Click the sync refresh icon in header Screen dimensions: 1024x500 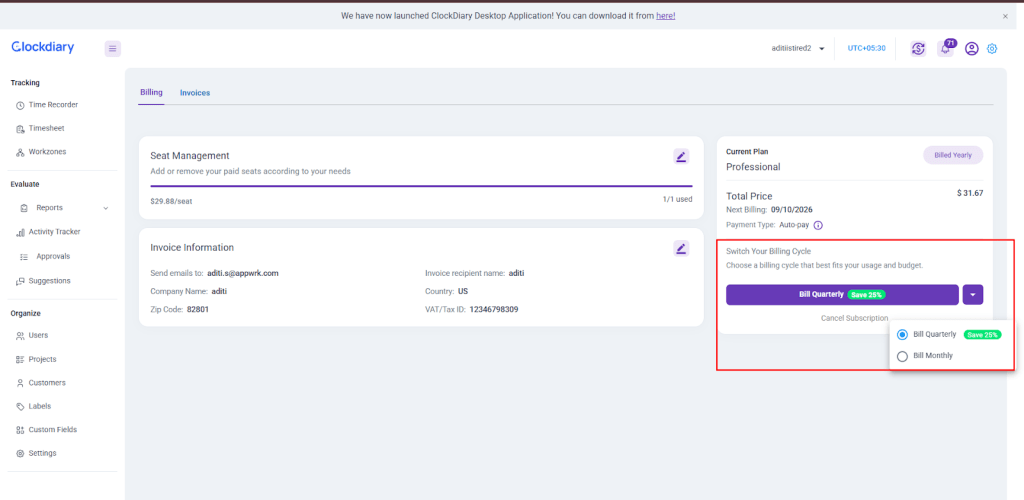pyautogui.click(x=918, y=48)
